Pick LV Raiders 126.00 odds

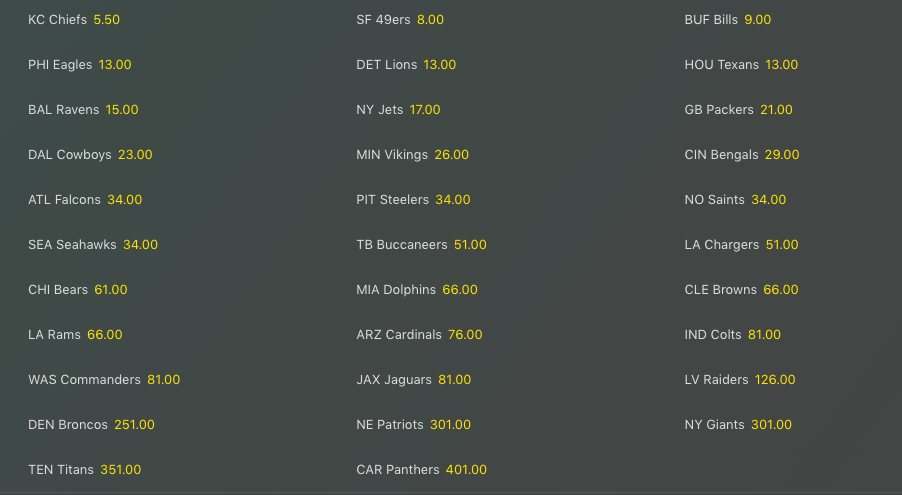coord(775,380)
